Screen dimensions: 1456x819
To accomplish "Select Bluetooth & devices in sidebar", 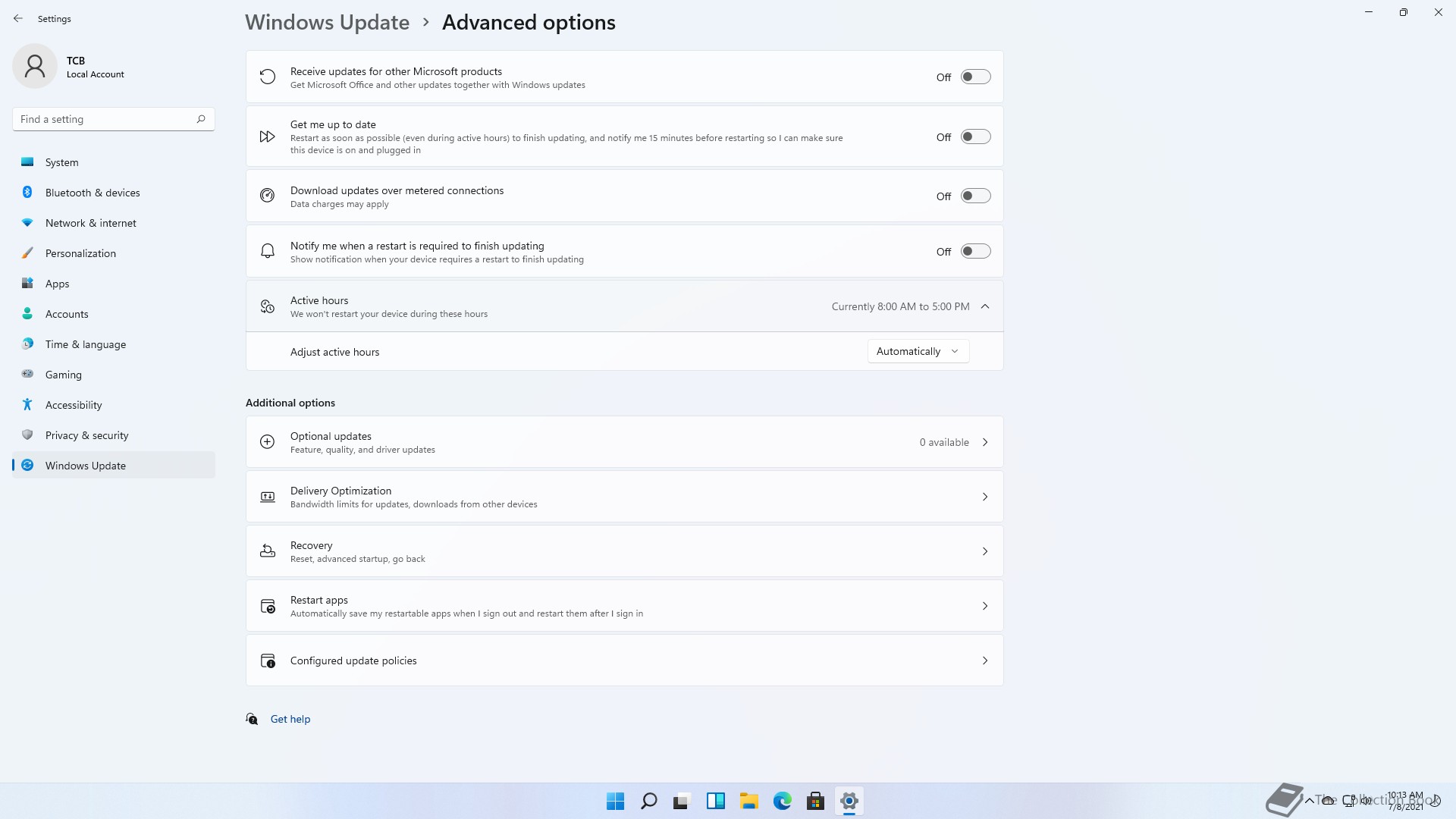I will pos(114,193).
